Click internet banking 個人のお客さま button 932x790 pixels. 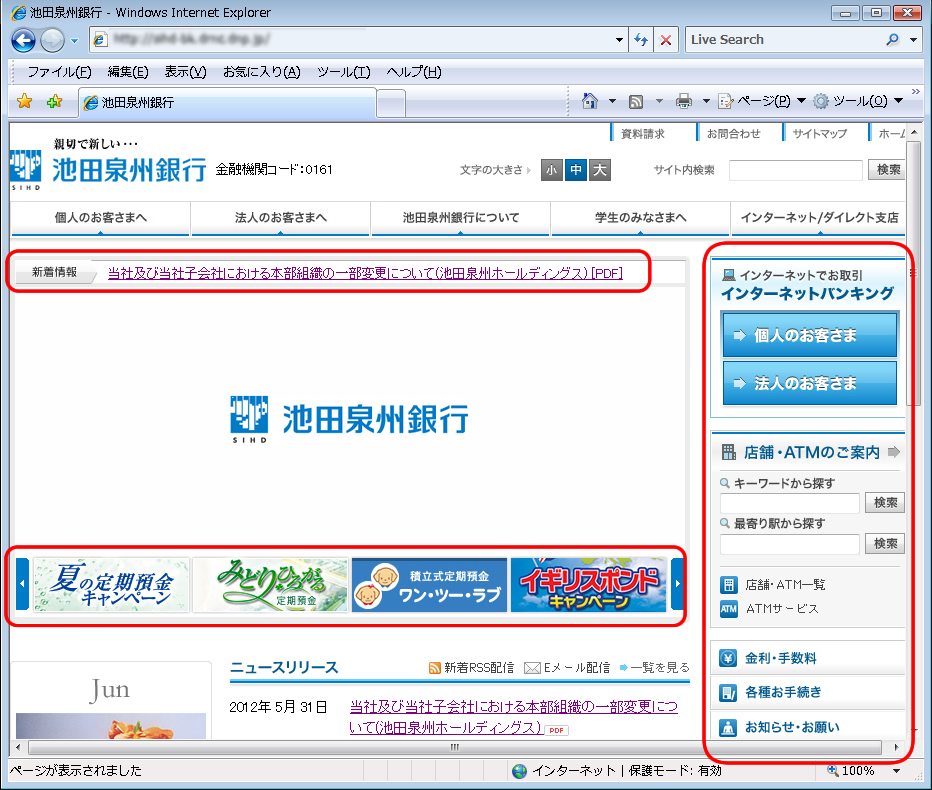click(x=810, y=335)
